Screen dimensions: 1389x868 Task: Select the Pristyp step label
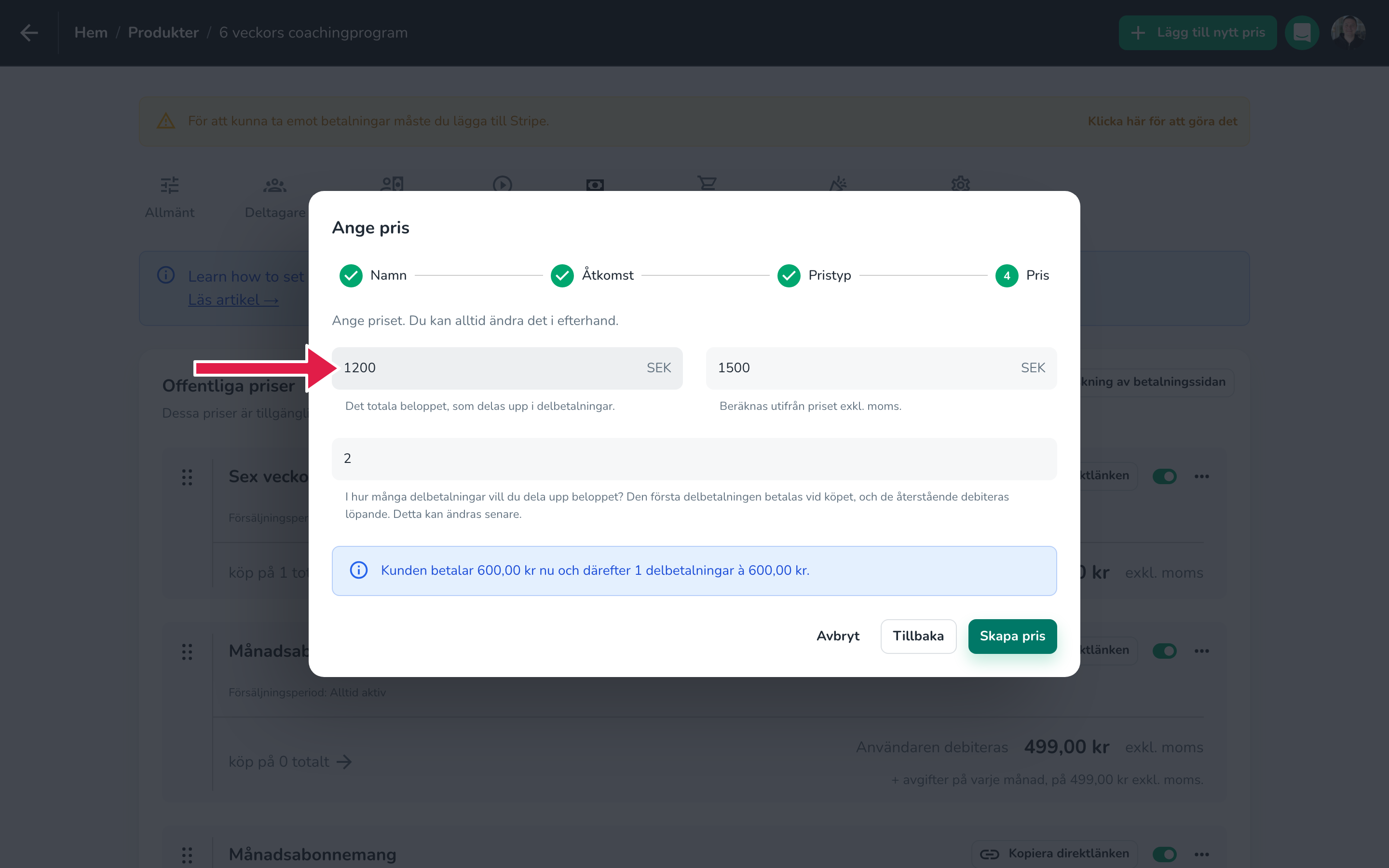tap(830, 275)
